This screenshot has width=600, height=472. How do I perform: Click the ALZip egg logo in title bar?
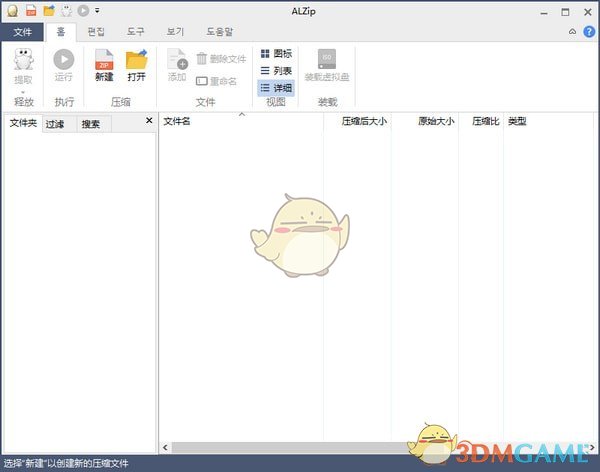[13, 11]
